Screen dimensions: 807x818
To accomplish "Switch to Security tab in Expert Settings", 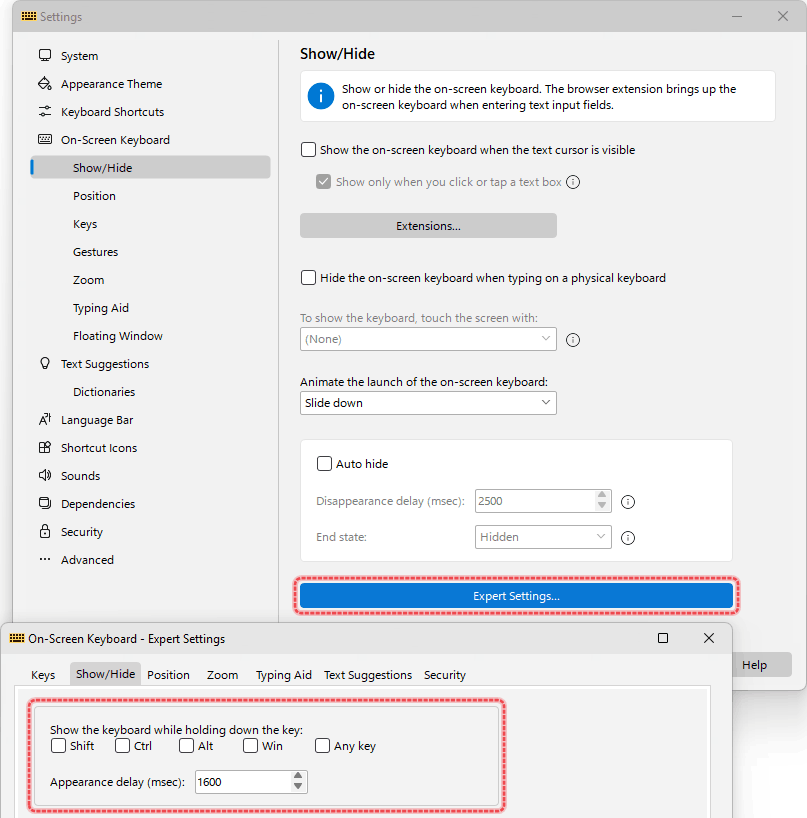I will pos(444,675).
